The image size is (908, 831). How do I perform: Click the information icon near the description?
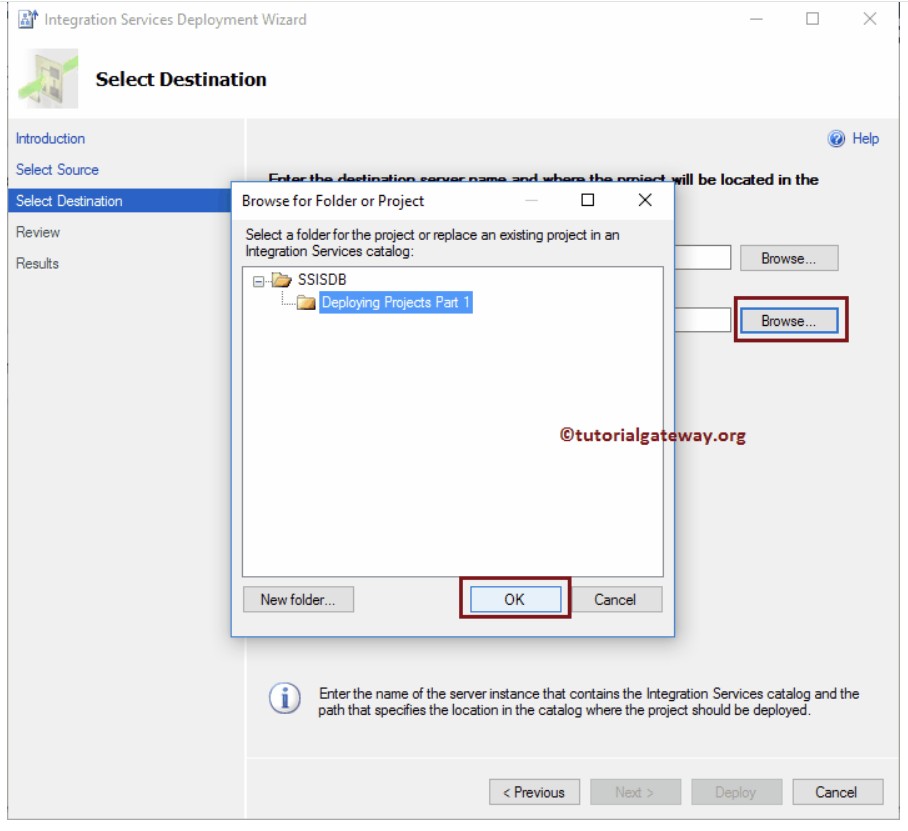pyautogui.click(x=284, y=699)
